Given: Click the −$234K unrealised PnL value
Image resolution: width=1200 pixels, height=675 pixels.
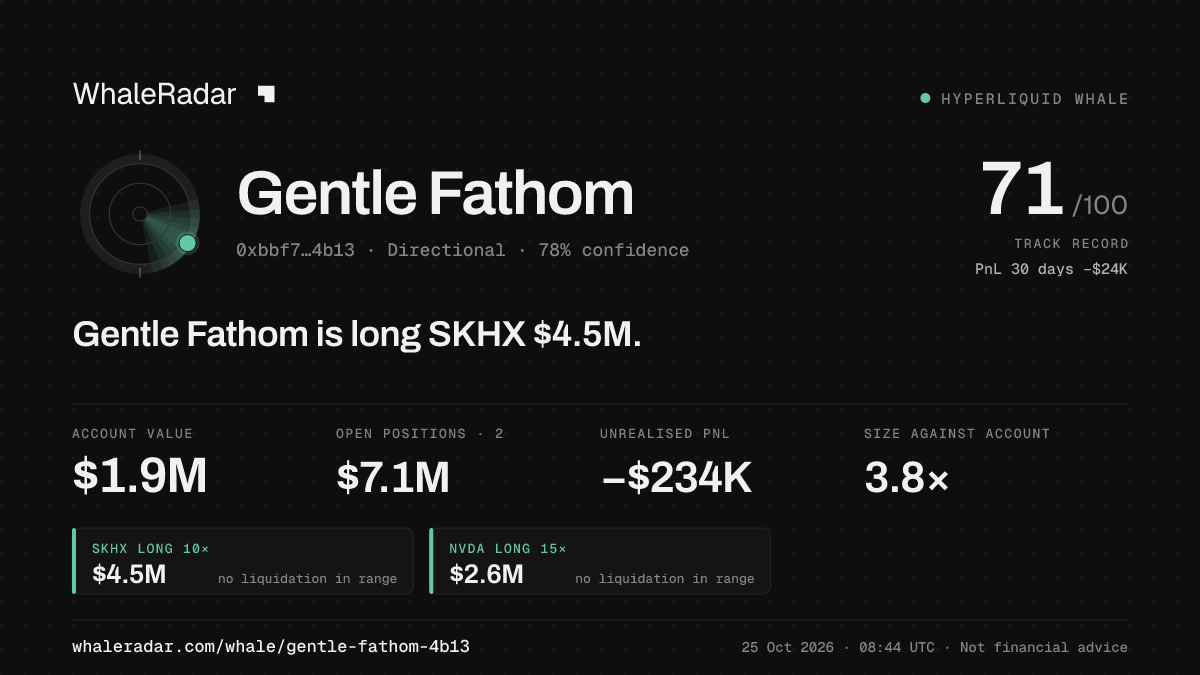Looking at the screenshot, I should click(x=676, y=478).
